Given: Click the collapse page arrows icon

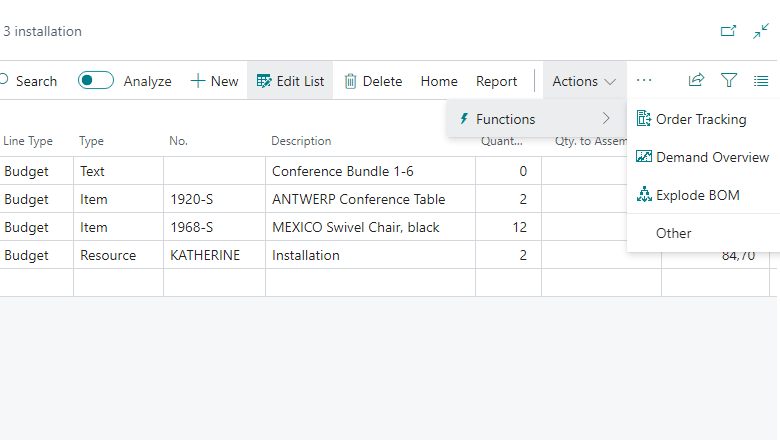Looking at the screenshot, I should click(x=761, y=31).
